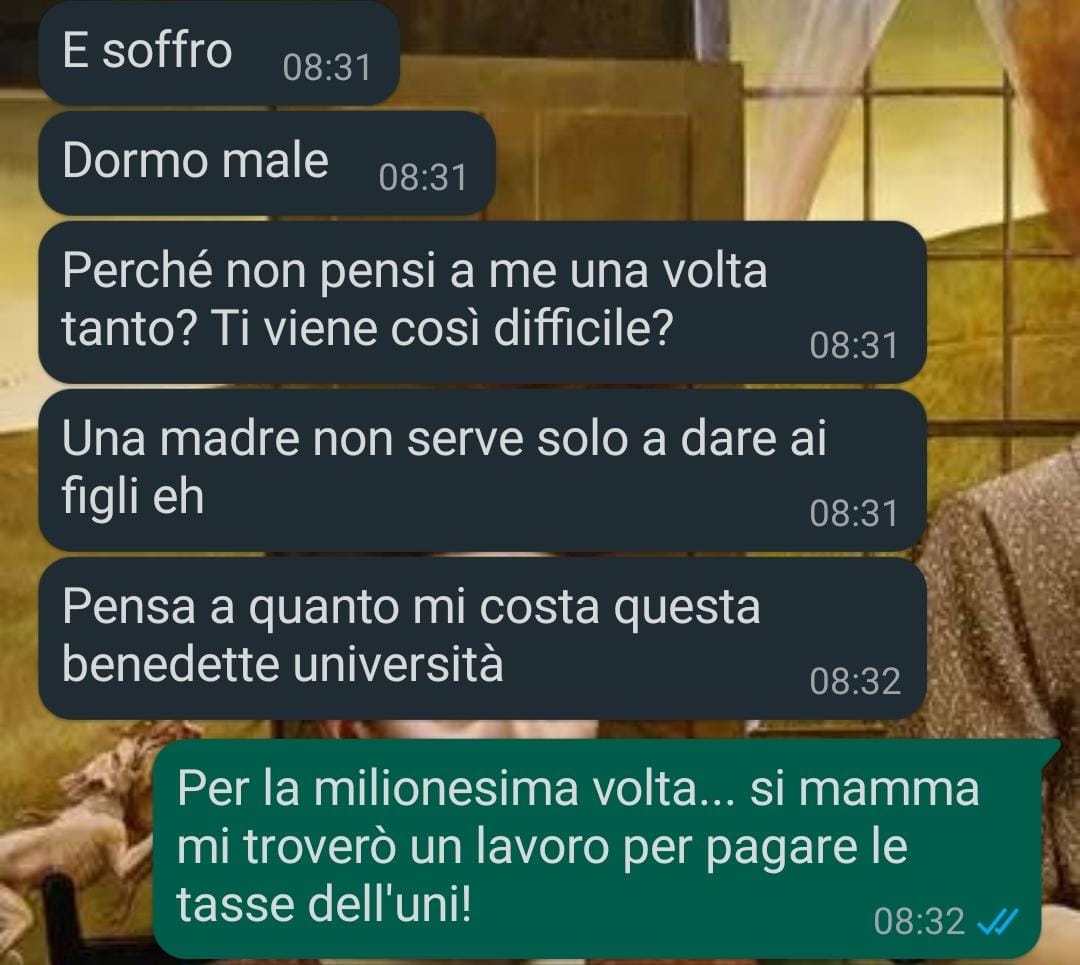The width and height of the screenshot is (1080, 965).
Task: Click the 08:31 timestamp on 'Dormo male'
Action: [423, 178]
